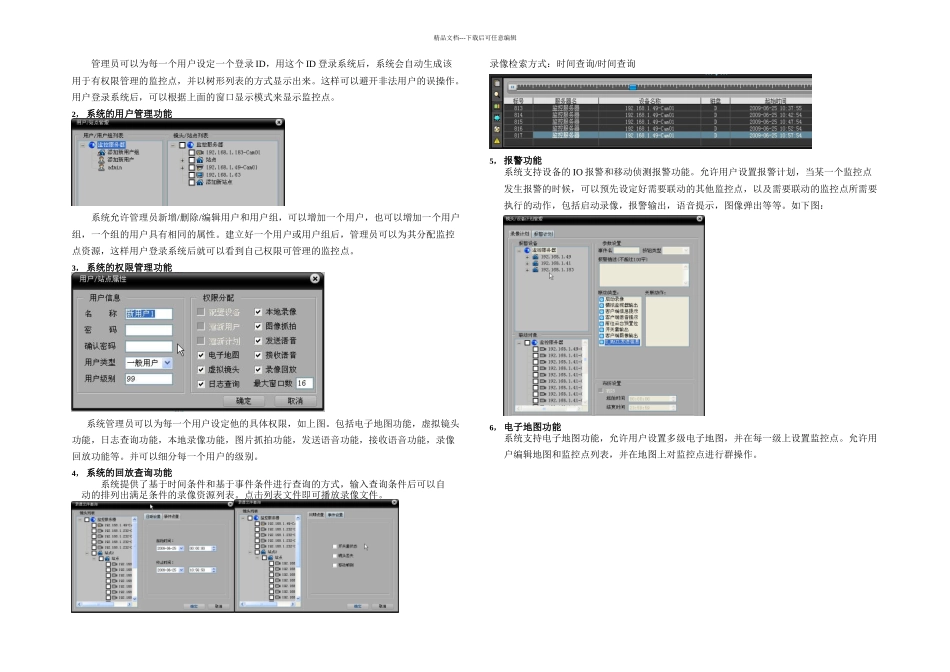This screenshot has width=950, height=672.
Task: Click the admin user icon
Action: (x=101, y=167)
